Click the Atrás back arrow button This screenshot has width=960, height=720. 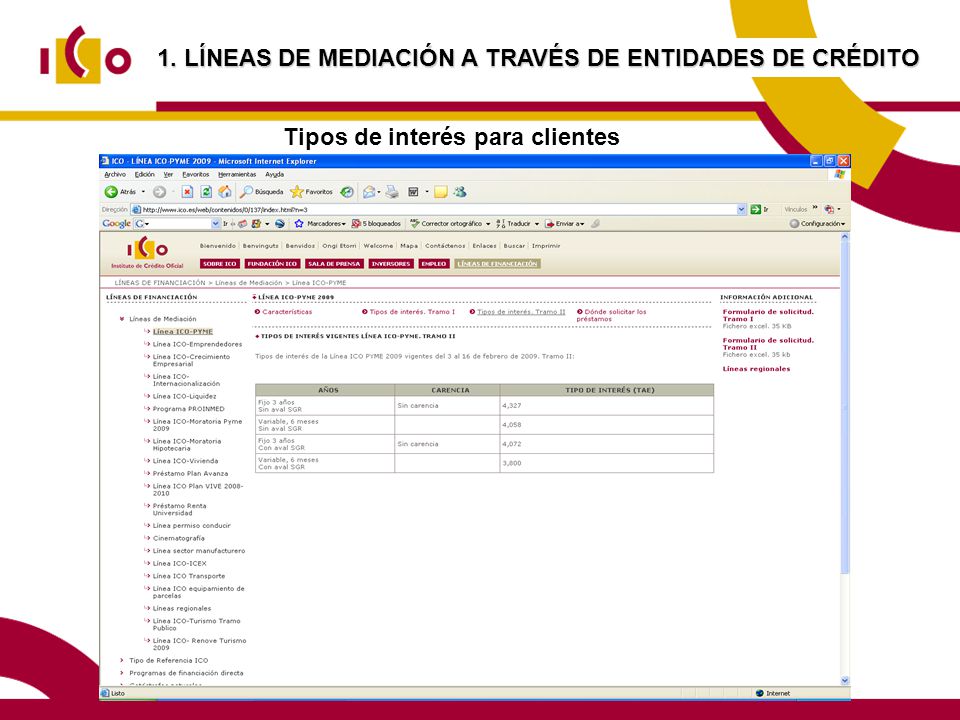[x=111, y=192]
